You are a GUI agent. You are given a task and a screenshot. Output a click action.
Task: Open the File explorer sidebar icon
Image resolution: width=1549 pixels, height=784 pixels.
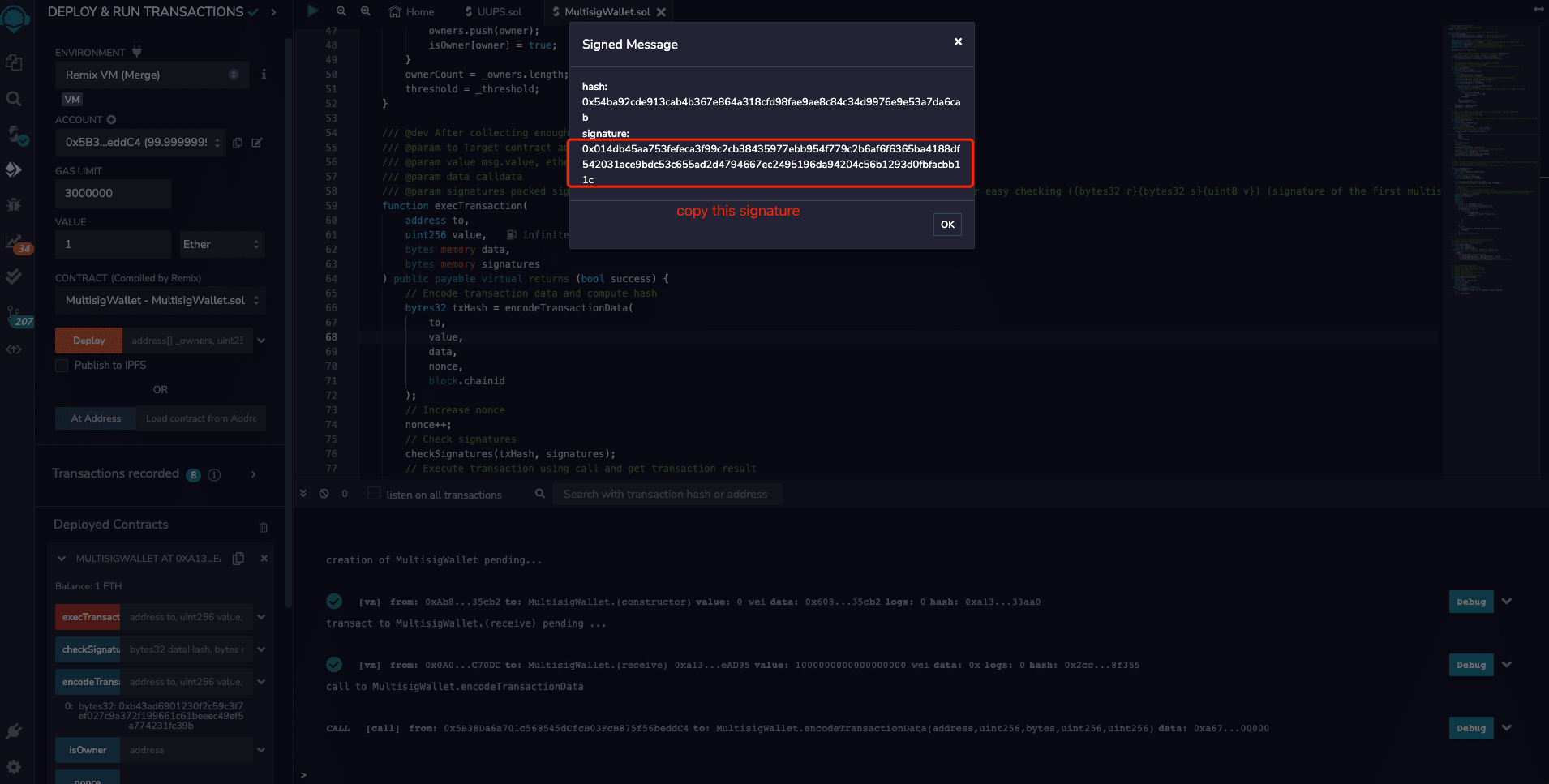[14, 62]
